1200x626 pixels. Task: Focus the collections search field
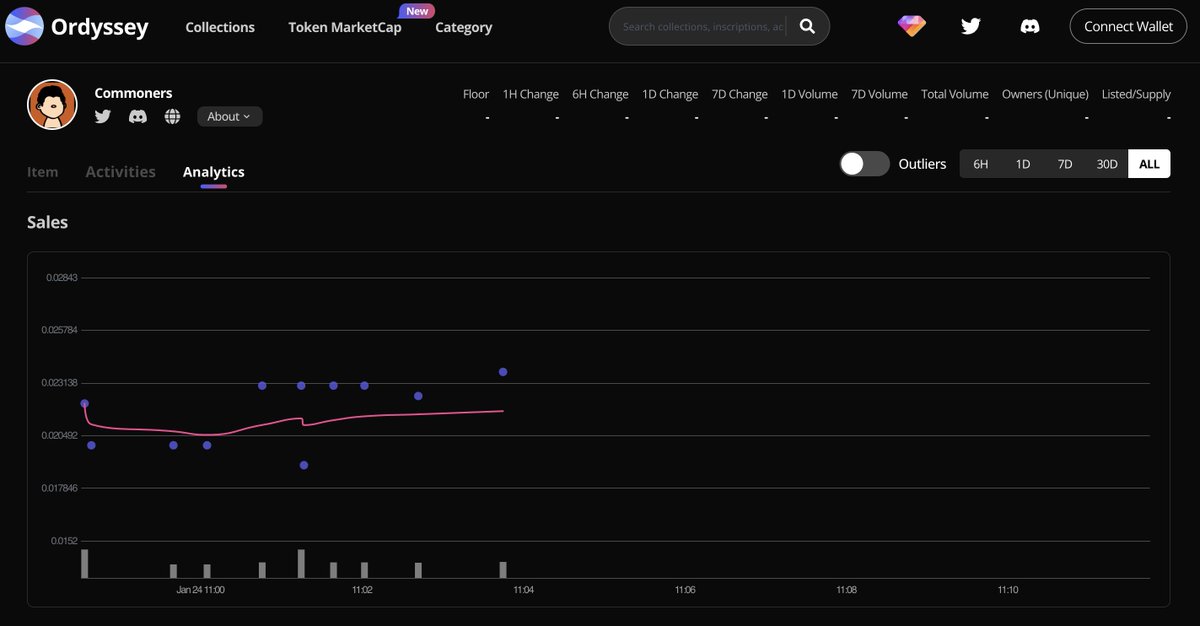point(703,27)
